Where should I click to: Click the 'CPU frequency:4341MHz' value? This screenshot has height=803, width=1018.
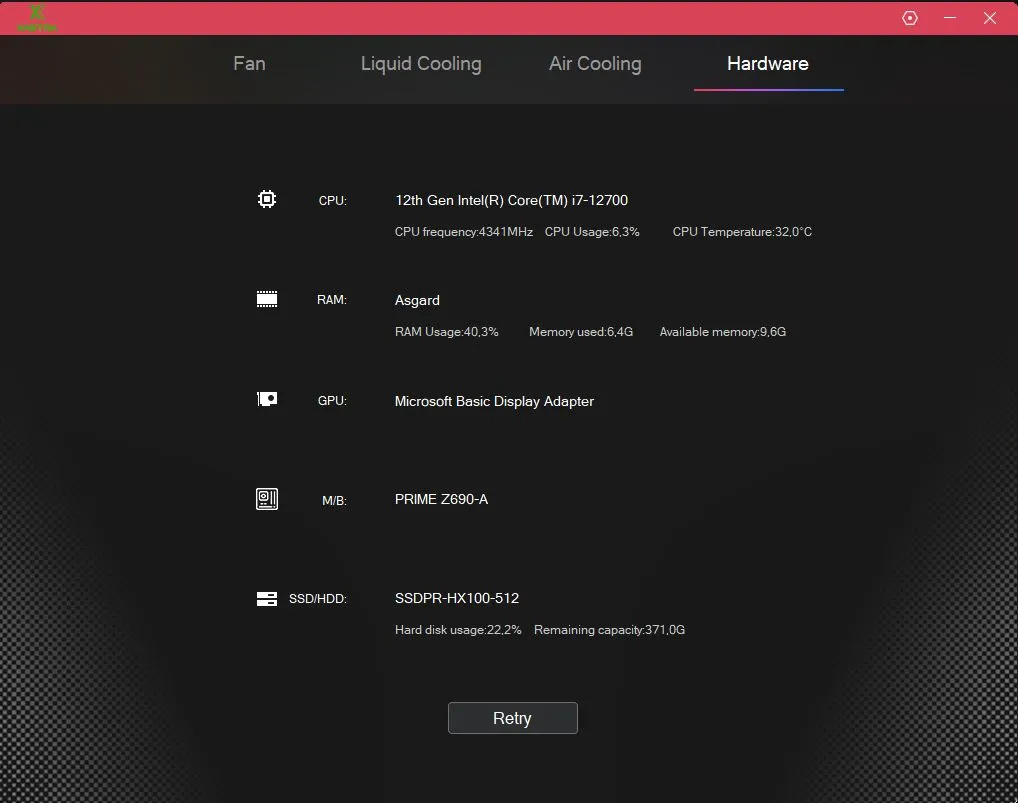464,232
